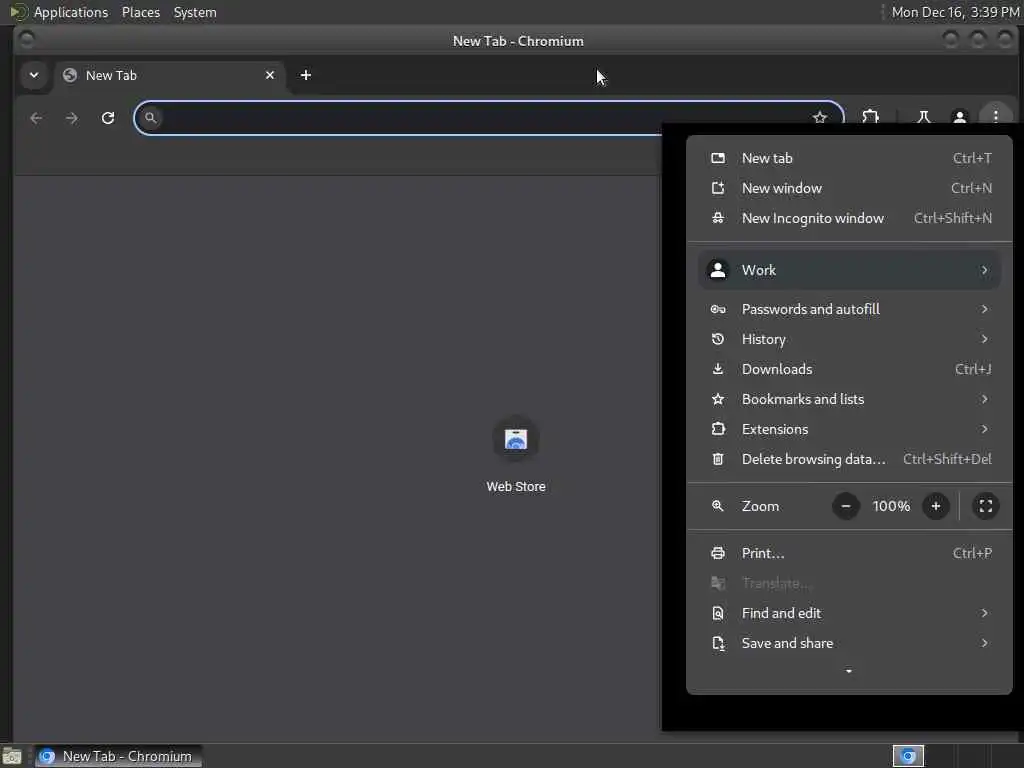Open the profile avatar icon in toolbar

(x=959, y=118)
